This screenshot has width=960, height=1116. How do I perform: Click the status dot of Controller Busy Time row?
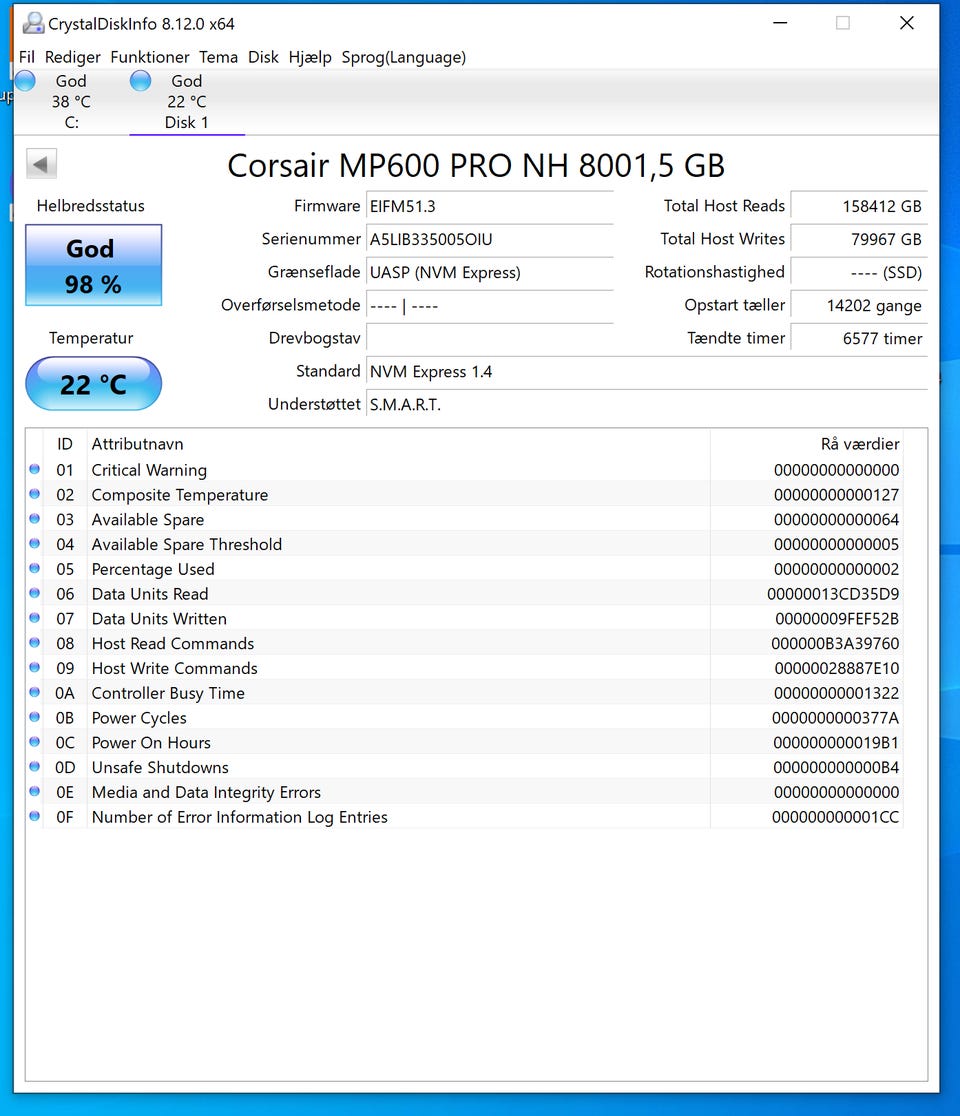34,693
